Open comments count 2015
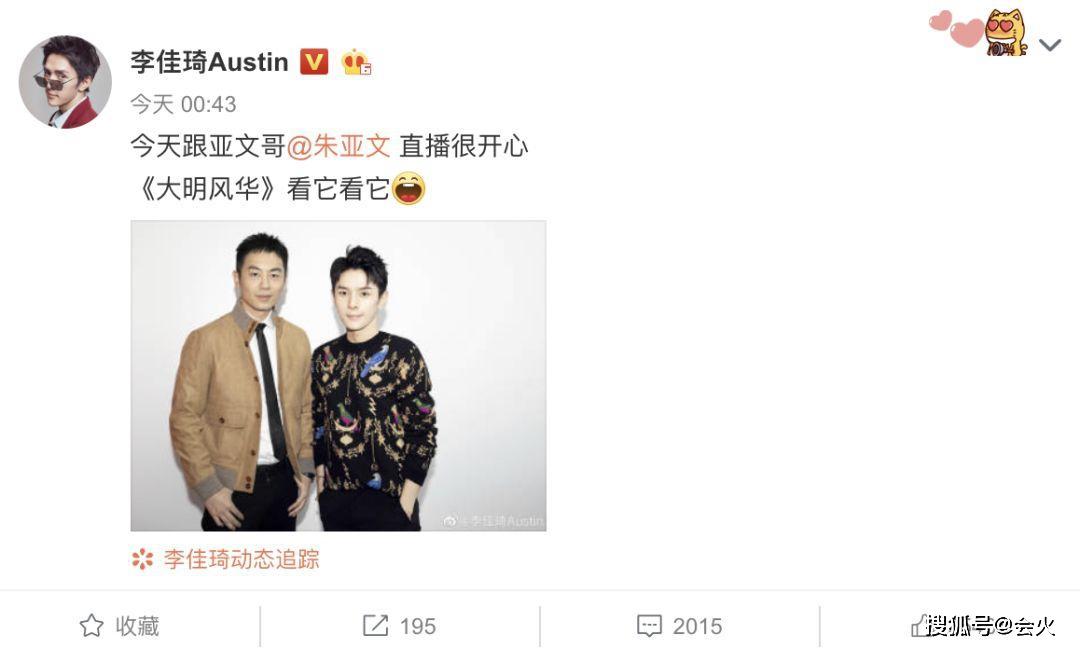This screenshot has width=1080, height=649. pyautogui.click(x=697, y=626)
